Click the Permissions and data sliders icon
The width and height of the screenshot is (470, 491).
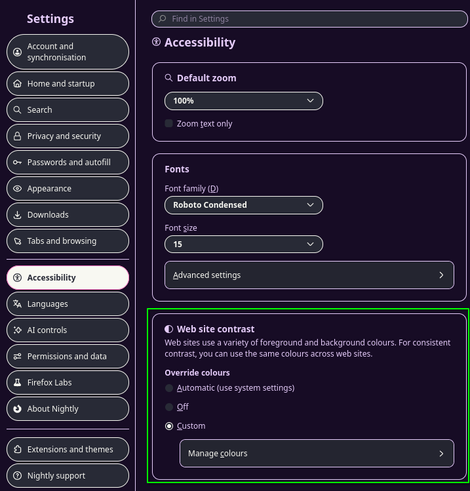(17, 356)
